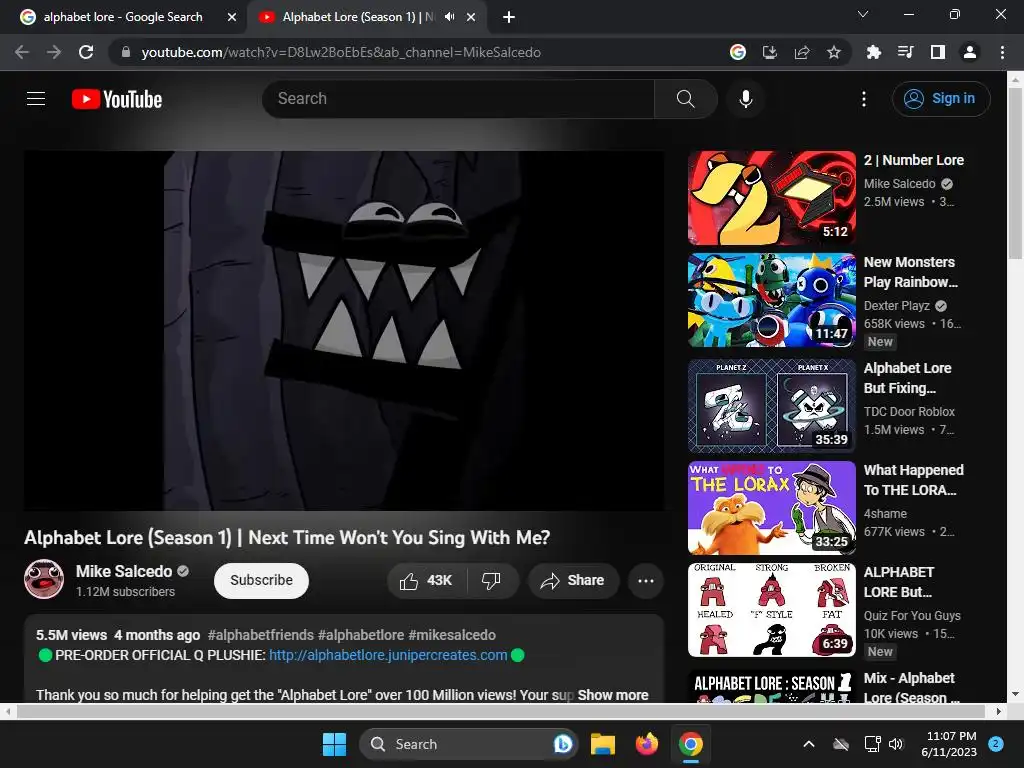The image size is (1024, 768).
Task: Open the YouTube hamburger guide menu
Action: (x=36, y=99)
